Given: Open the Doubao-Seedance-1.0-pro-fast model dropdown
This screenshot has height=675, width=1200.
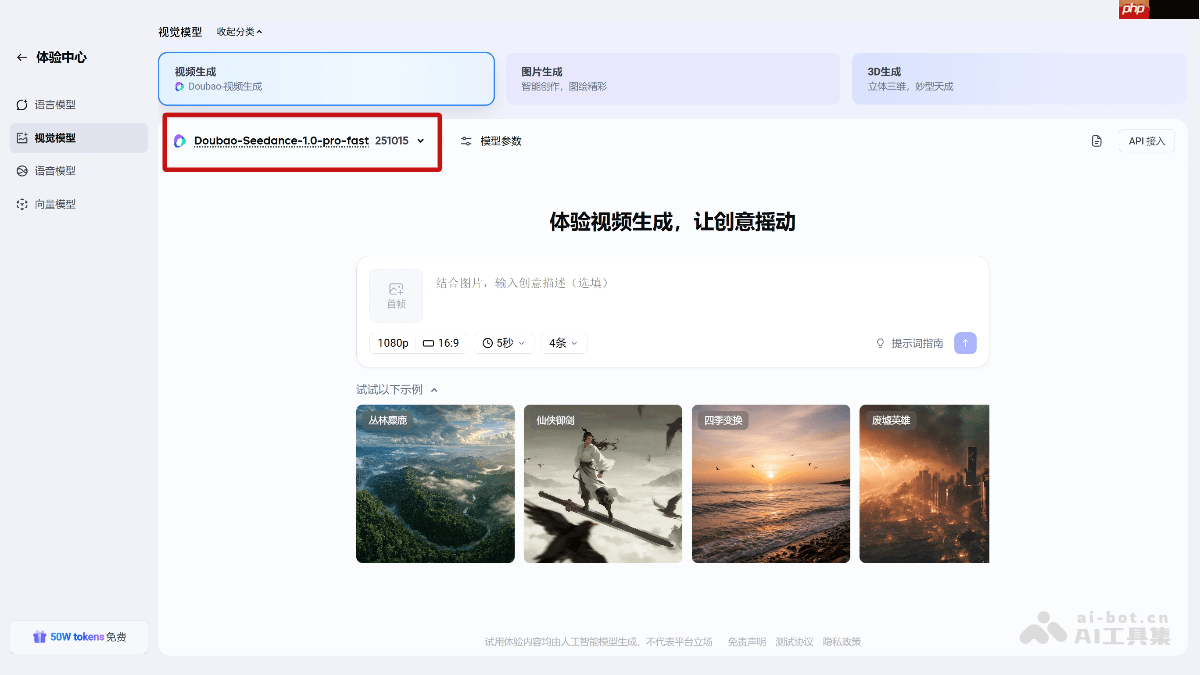Looking at the screenshot, I should click(300, 141).
